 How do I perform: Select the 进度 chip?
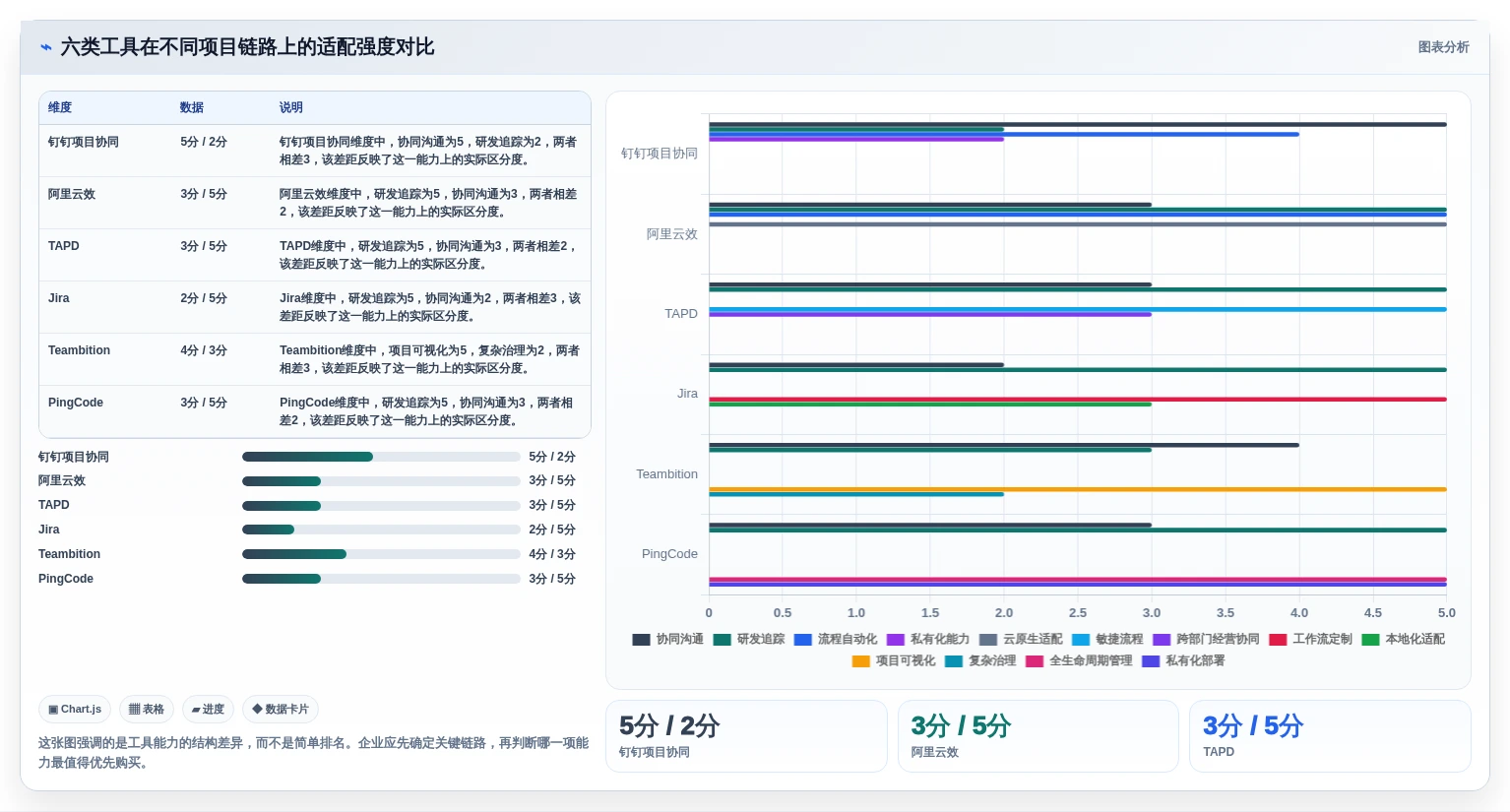point(208,709)
